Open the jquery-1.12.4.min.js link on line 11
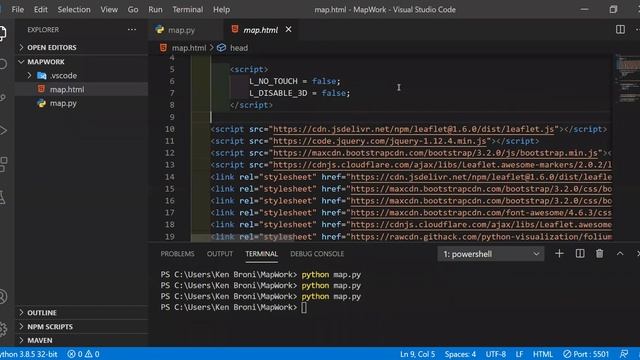 380,141
